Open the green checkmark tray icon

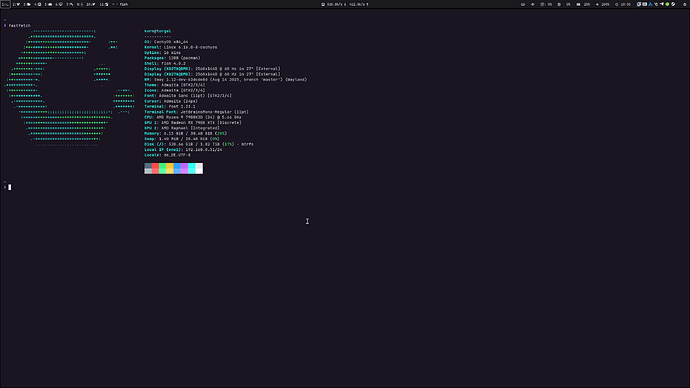(667, 4)
